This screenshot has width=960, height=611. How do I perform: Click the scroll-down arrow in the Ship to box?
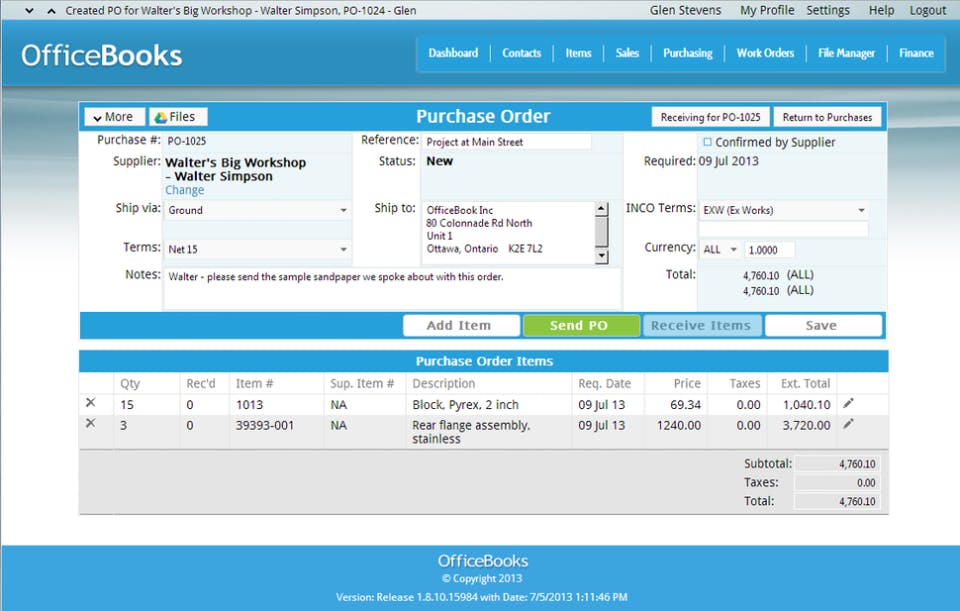pos(602,256)
